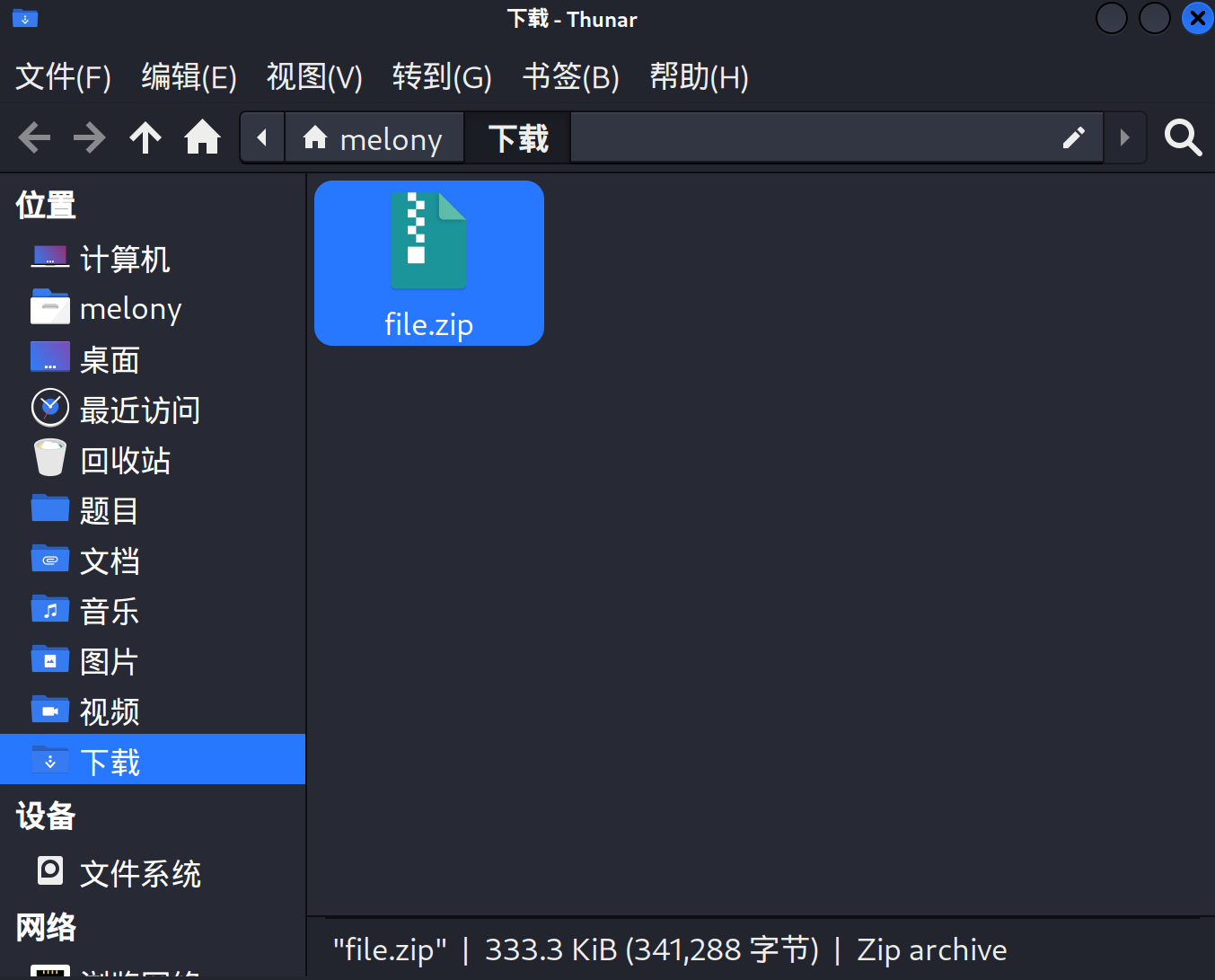Open the 视图(V) menu
The height and width of the screenshot is (980, 1215).
(314, 77)
